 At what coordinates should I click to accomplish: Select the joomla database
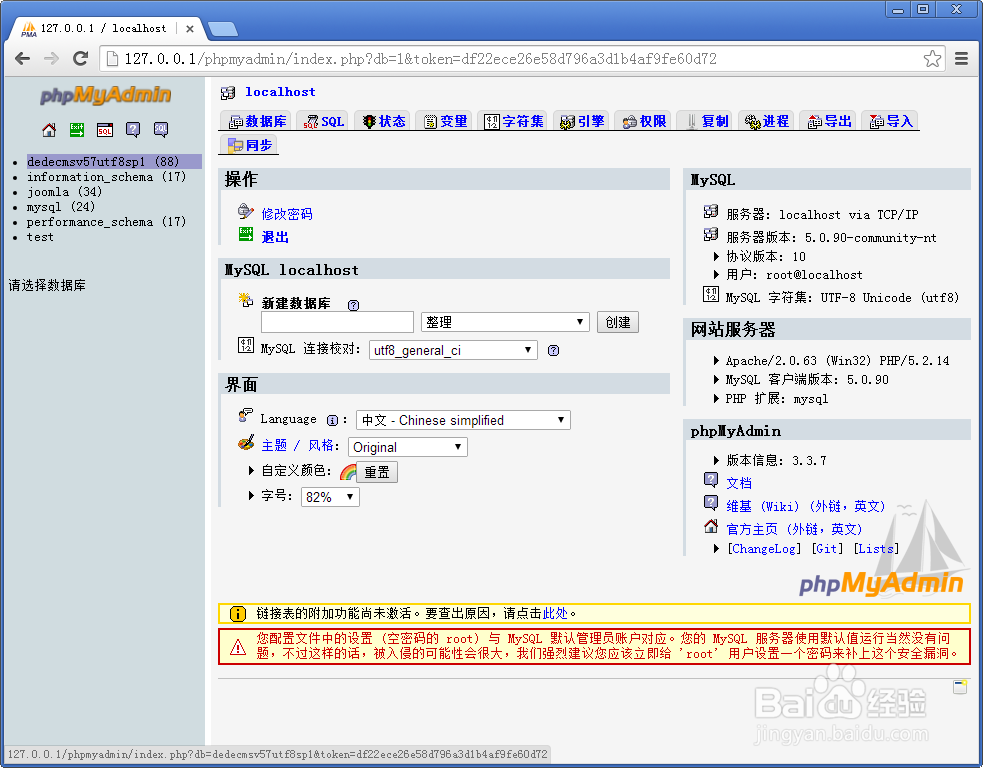coord(64,192)
